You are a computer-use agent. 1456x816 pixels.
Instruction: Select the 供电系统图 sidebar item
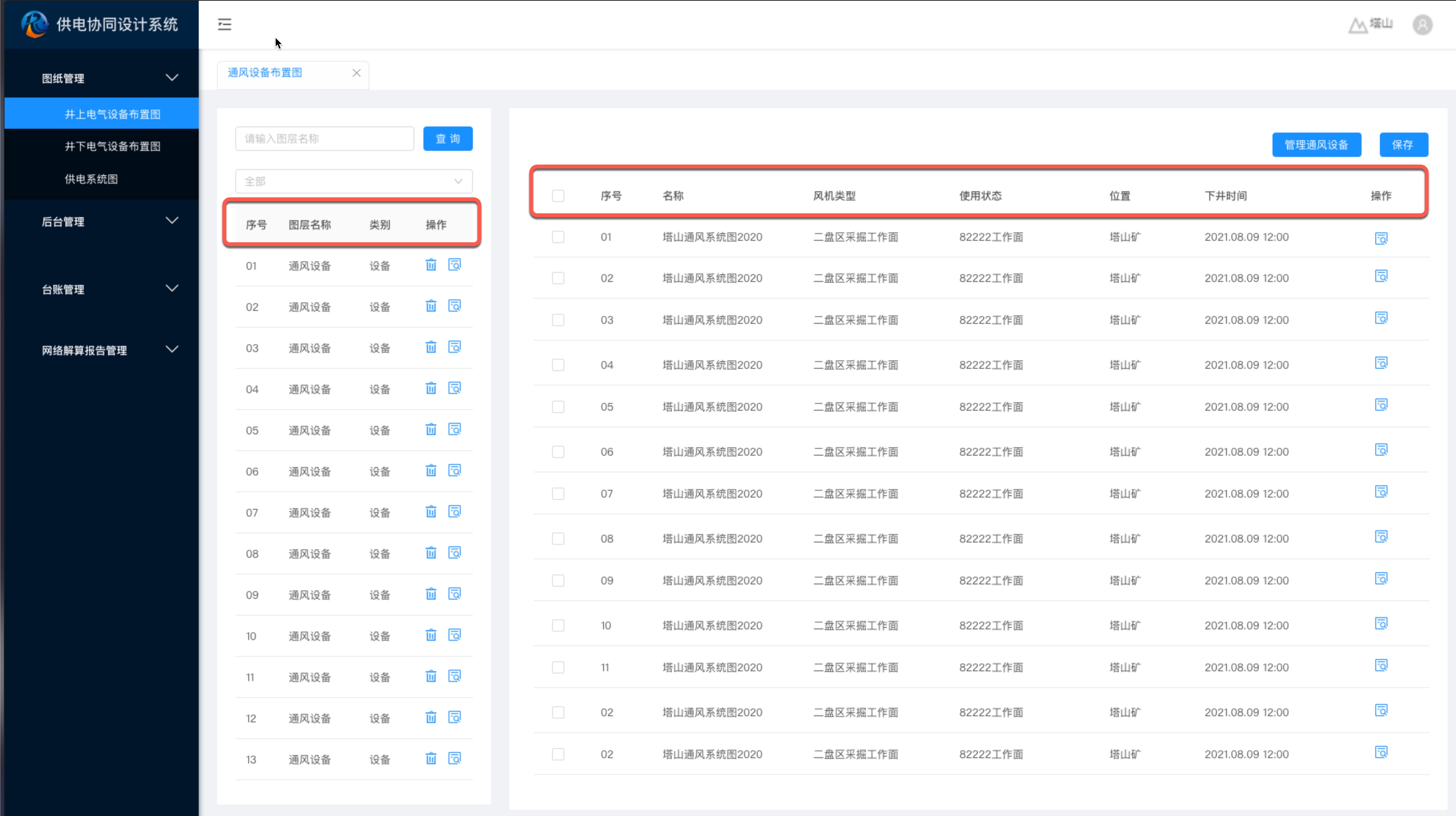tap(91, 179)
